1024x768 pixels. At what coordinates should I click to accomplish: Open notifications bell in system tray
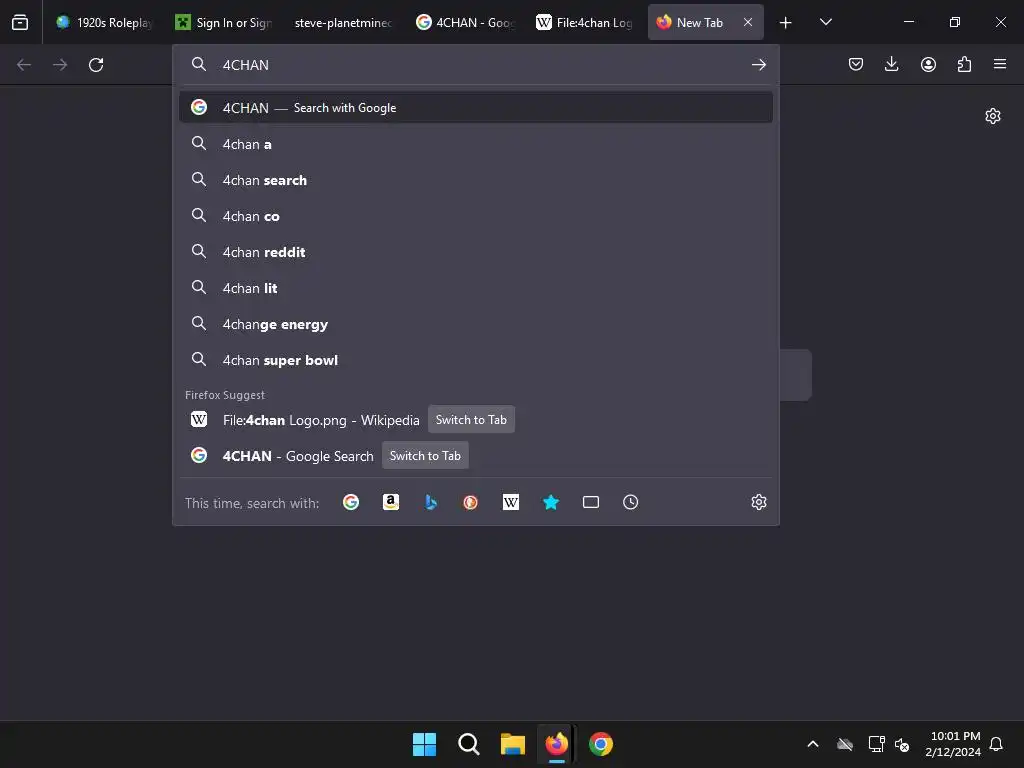point(997,744)
